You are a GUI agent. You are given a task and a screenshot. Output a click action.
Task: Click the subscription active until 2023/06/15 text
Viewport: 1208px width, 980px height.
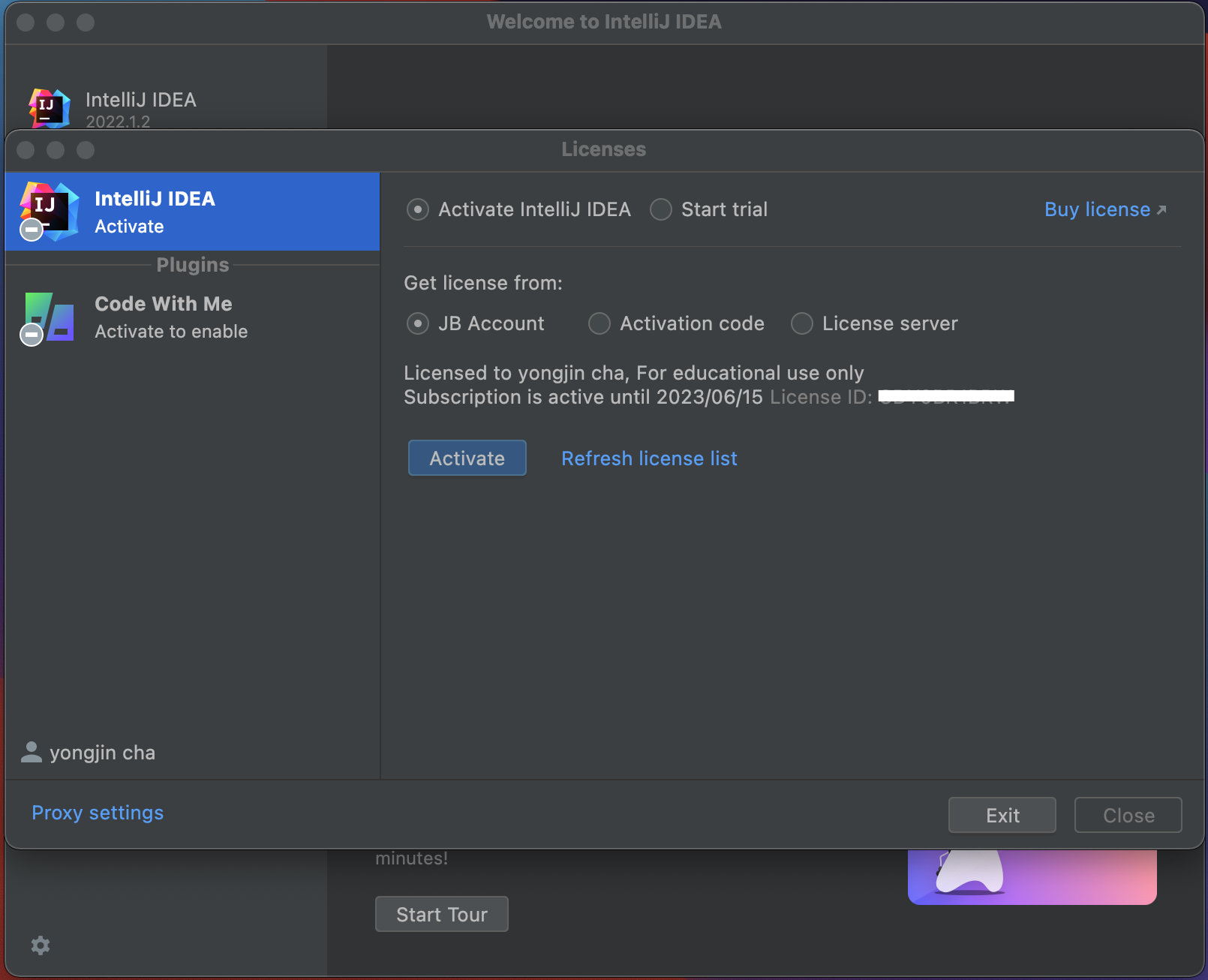[x=583, y=397]
